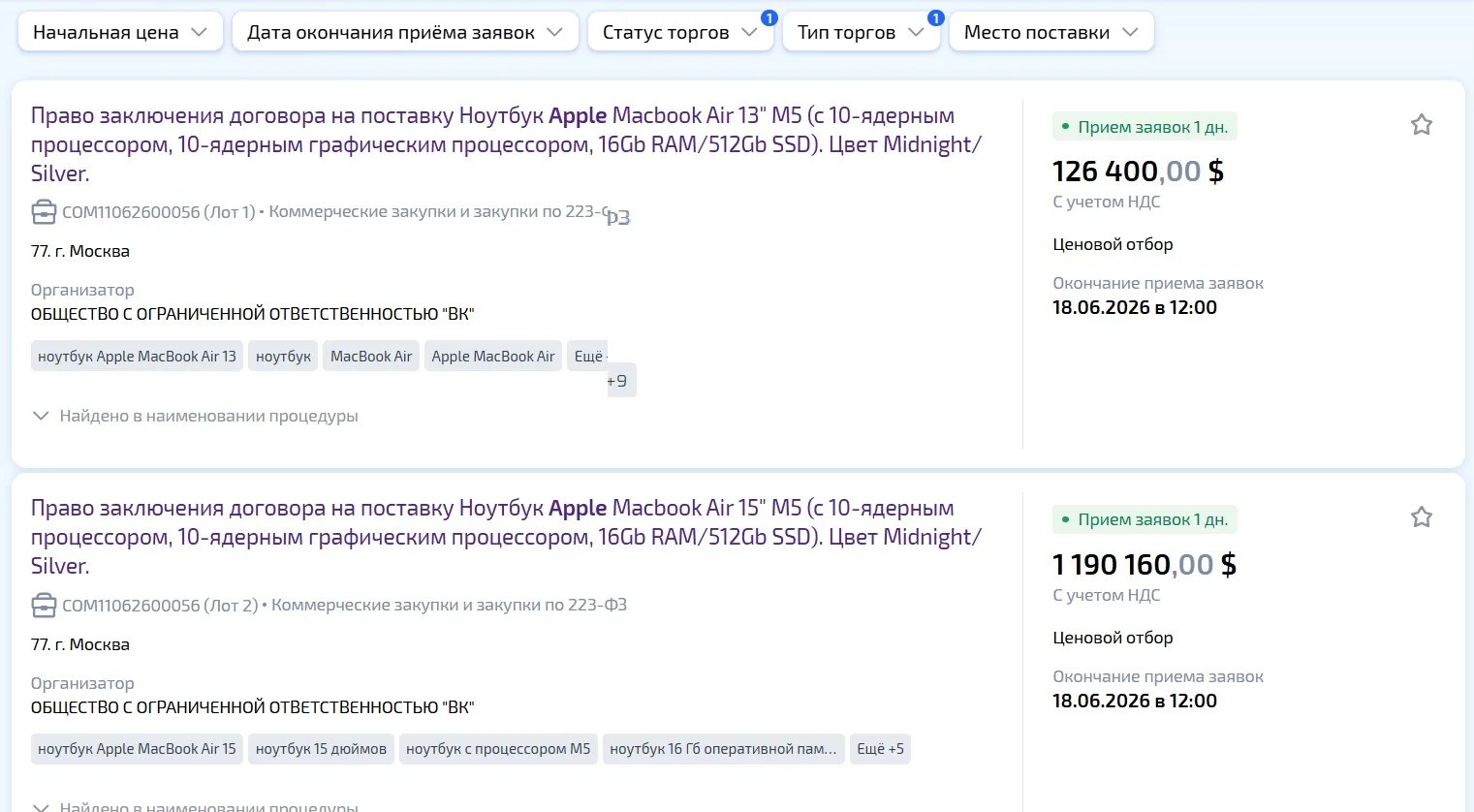Open the Место поставки dropdown
1474x812 pixels.
point(1051,32)
